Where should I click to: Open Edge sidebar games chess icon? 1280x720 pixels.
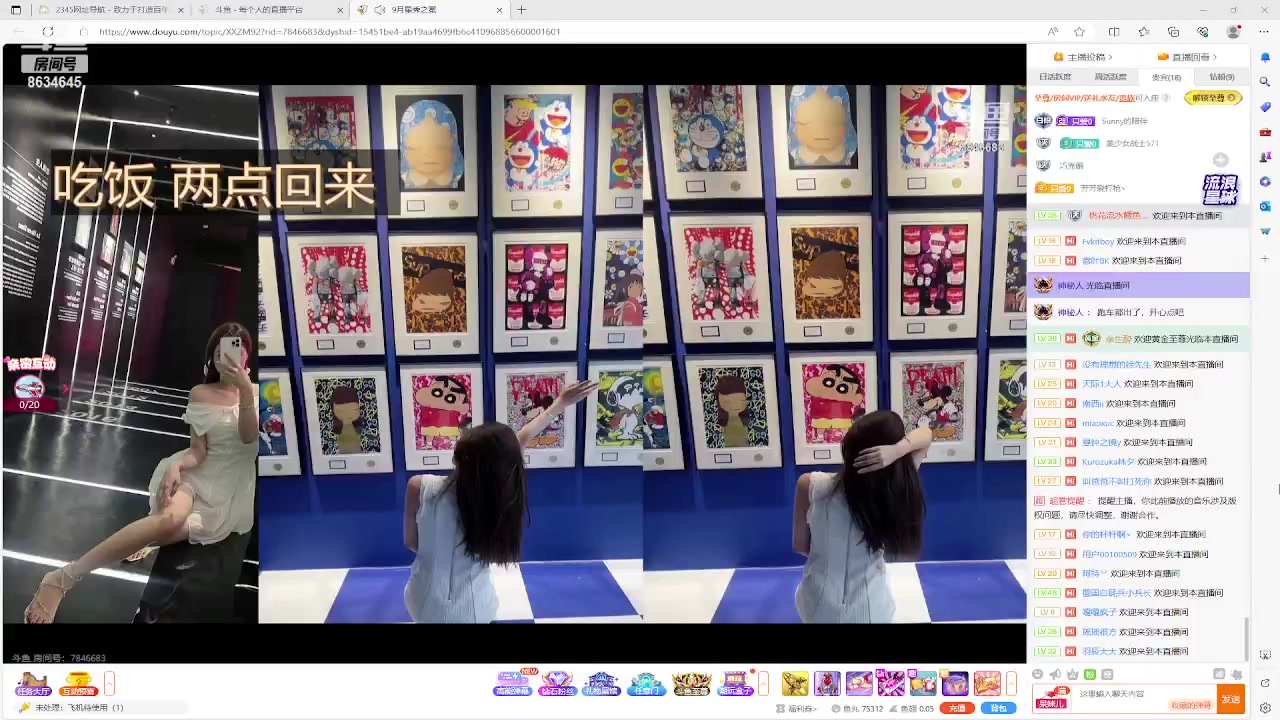[x=1265, y=156]
